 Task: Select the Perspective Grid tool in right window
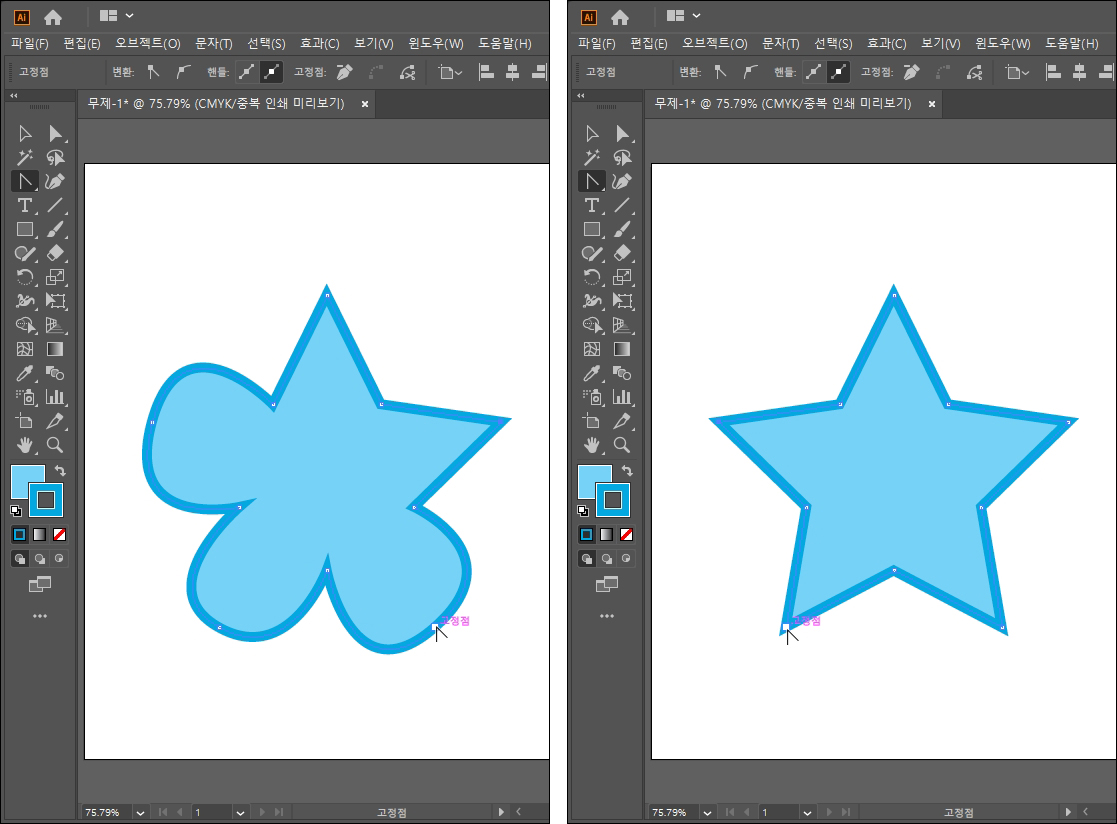(x=622, y=325)
